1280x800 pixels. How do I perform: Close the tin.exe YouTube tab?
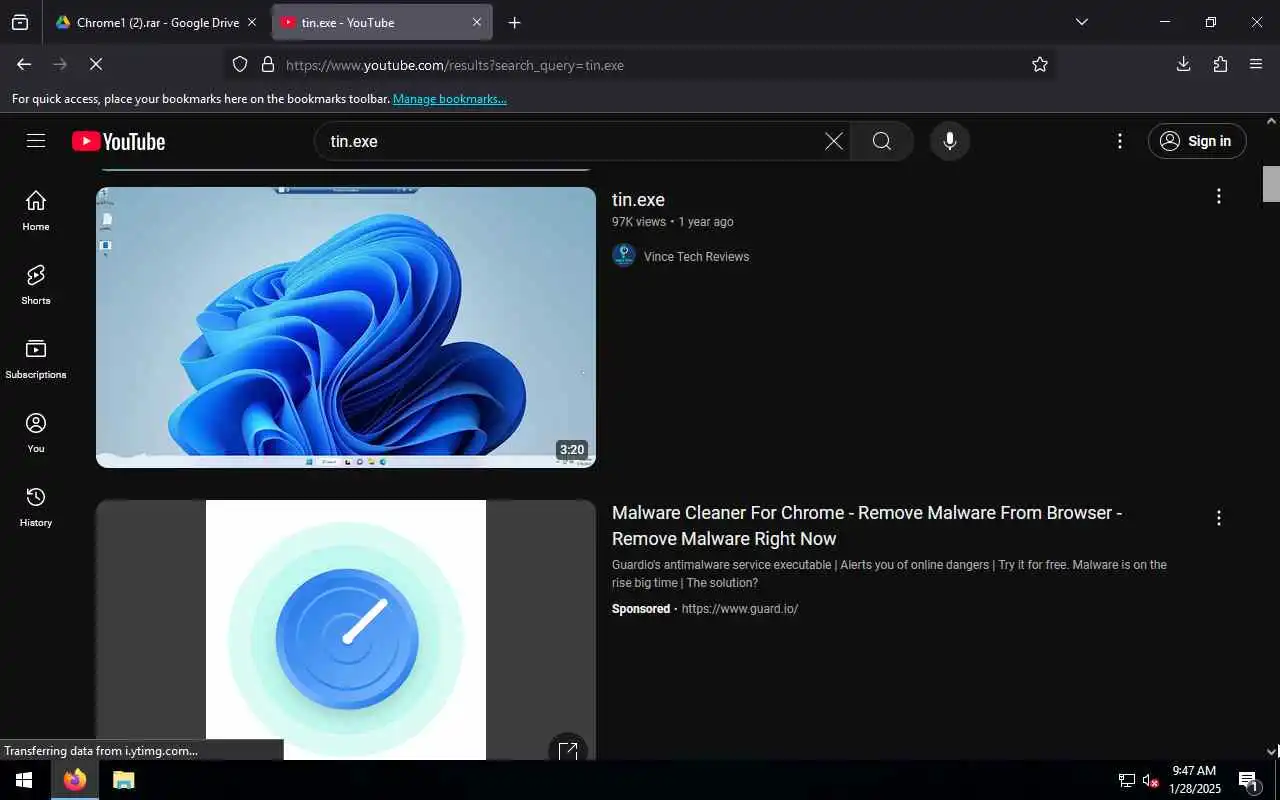[476, 22]
